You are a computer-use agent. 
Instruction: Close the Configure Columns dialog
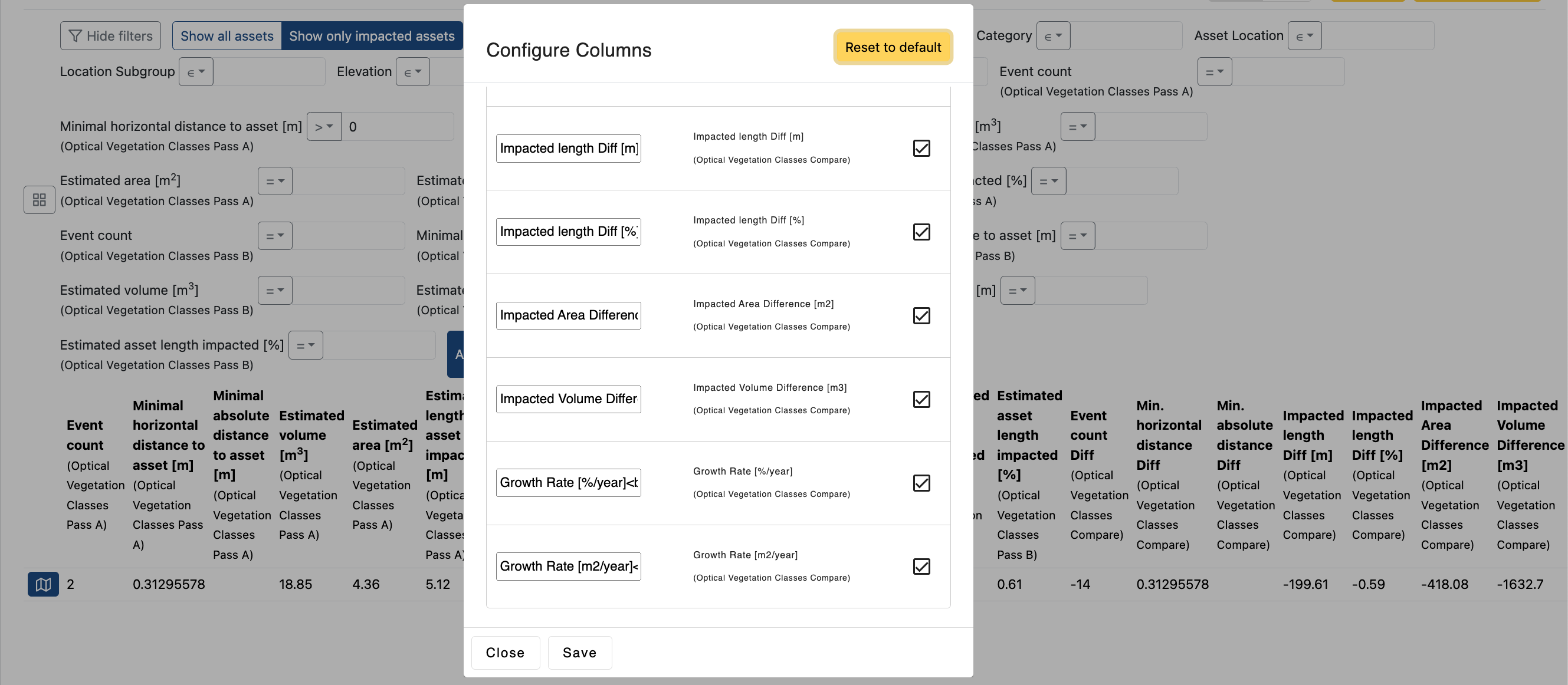pyautogui.click(x=504, y=652)
